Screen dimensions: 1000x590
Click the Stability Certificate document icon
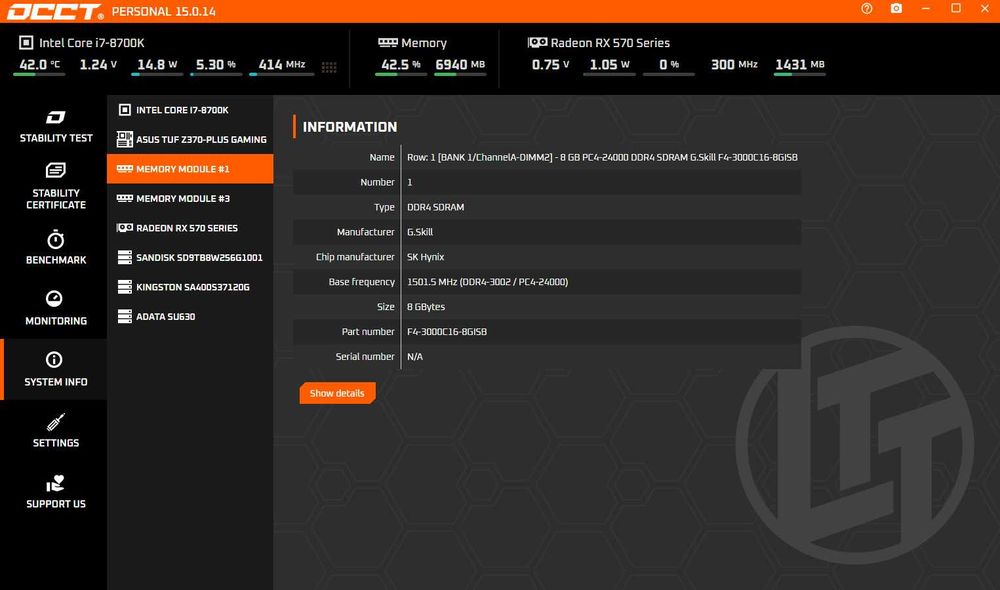(55, 170)
